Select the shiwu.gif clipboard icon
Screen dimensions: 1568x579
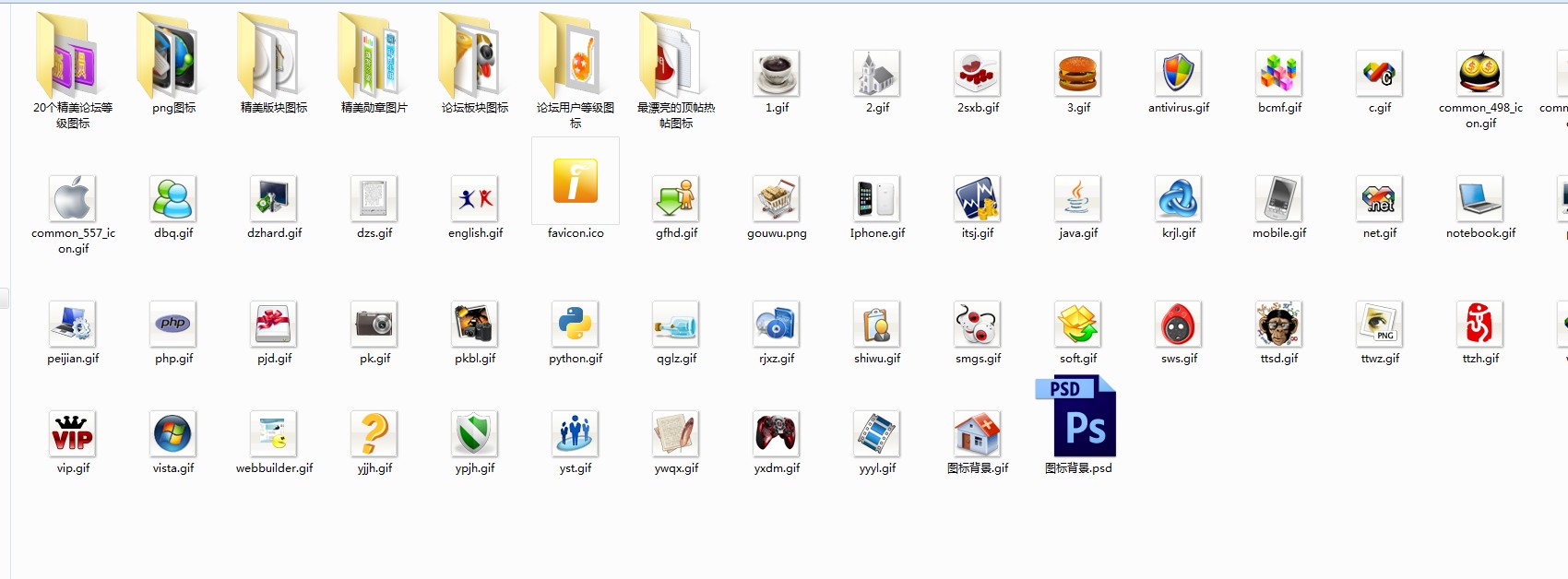coord(877,325)
